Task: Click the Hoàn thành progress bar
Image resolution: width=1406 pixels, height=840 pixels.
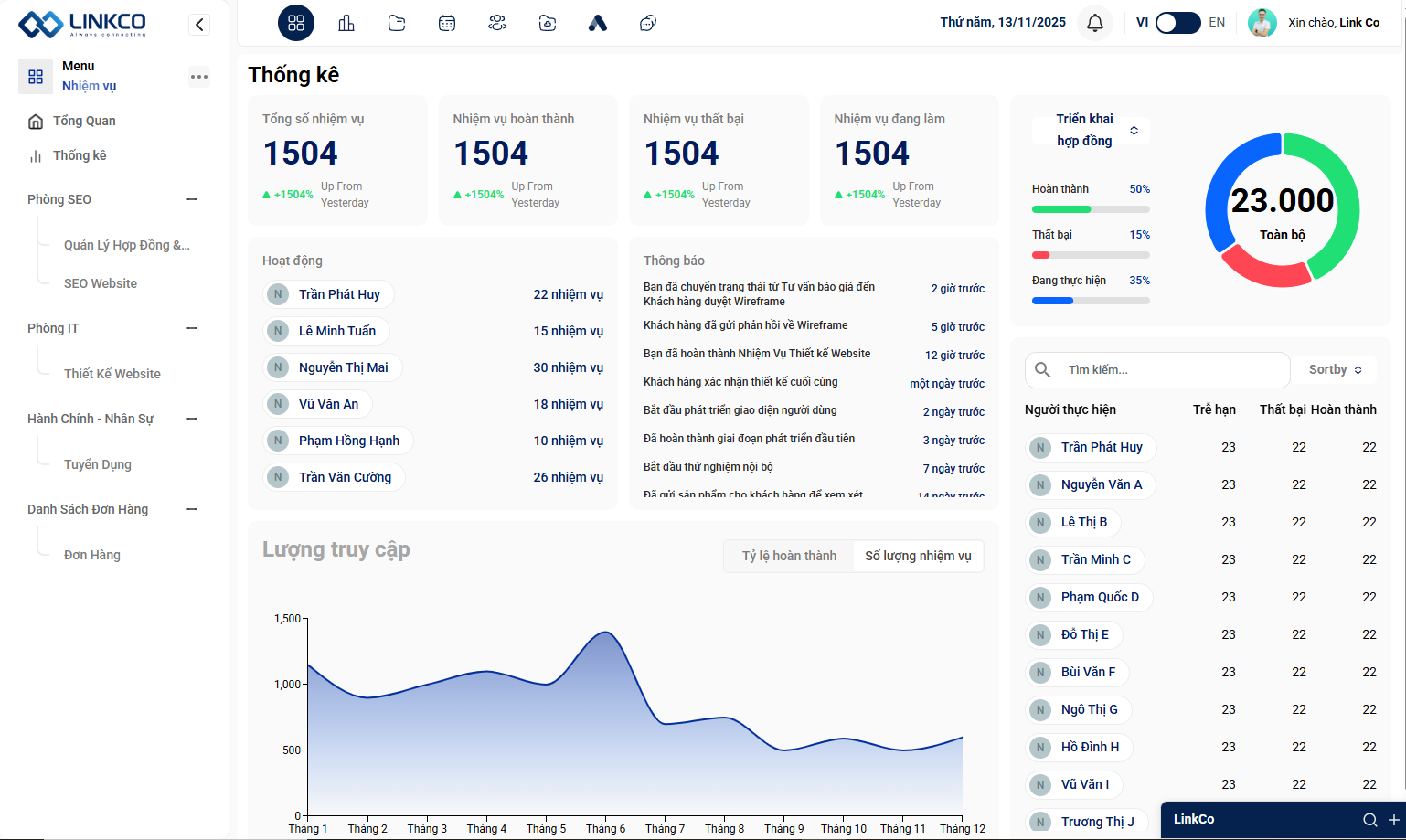Action: coord(1091,209)
